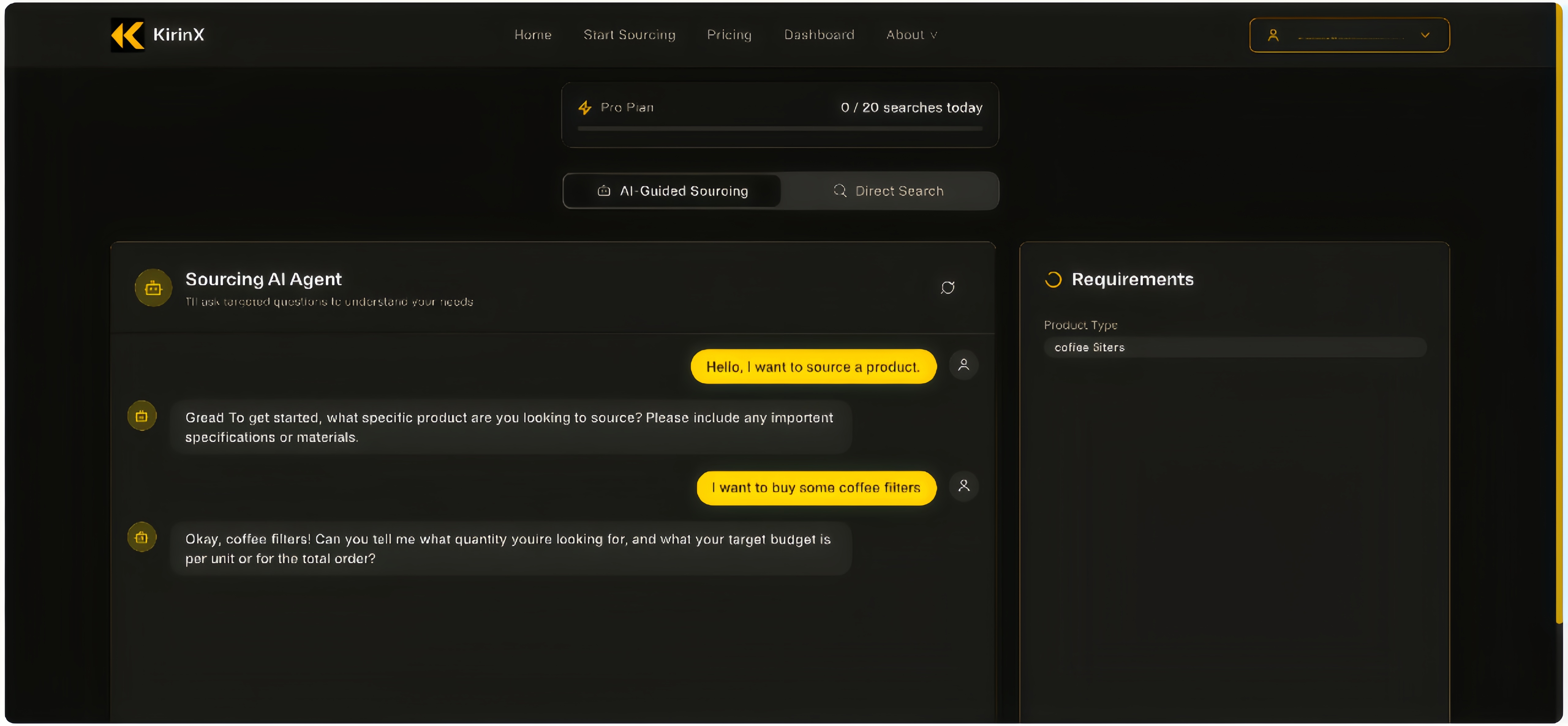
Task: Open the Dashboard
Action: [x=819, y=35]
